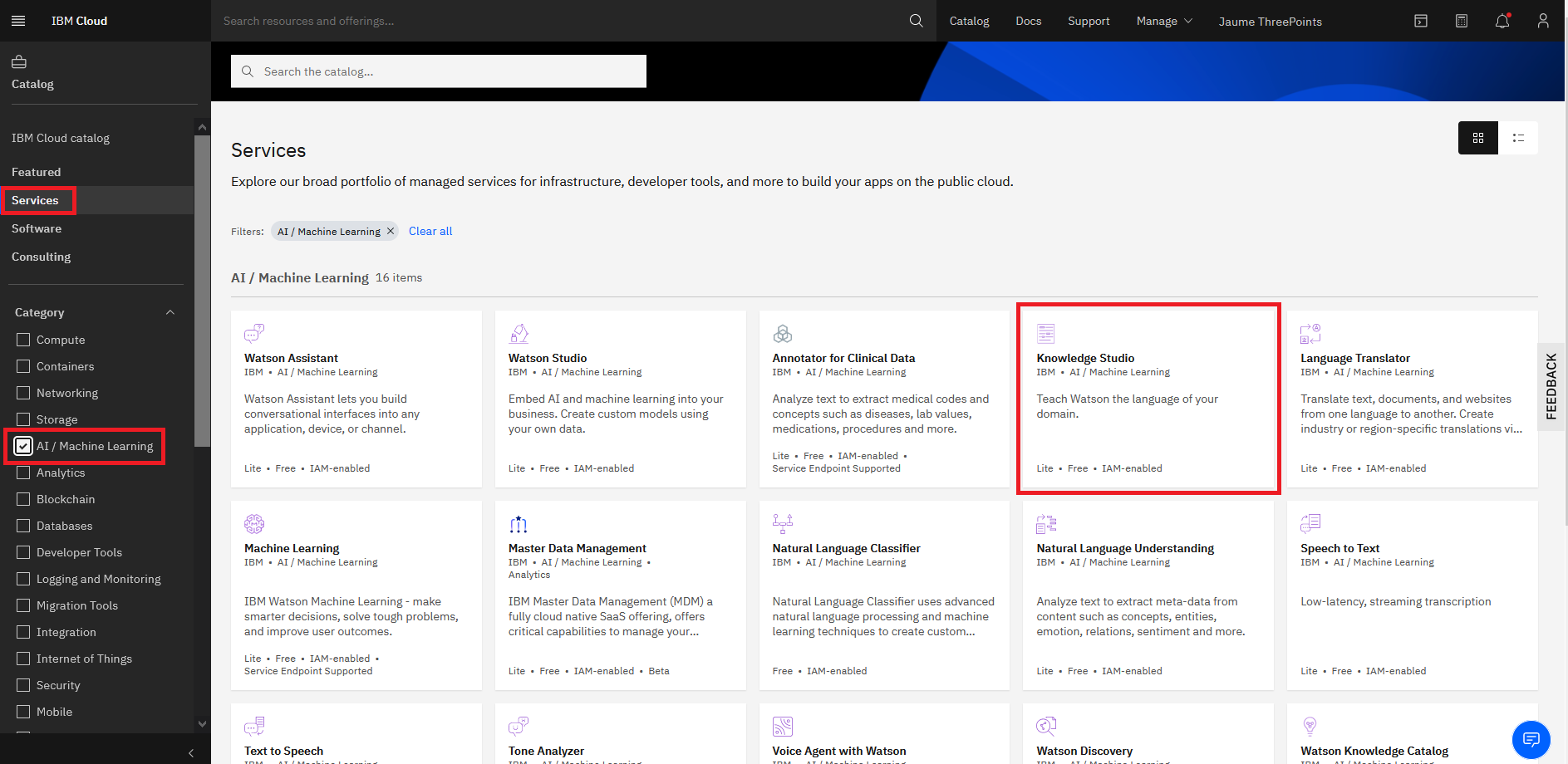The image size is (1568, 764).
Task: Check the Logging and Monitoring checkbox
Action: (x=23, y=579)
